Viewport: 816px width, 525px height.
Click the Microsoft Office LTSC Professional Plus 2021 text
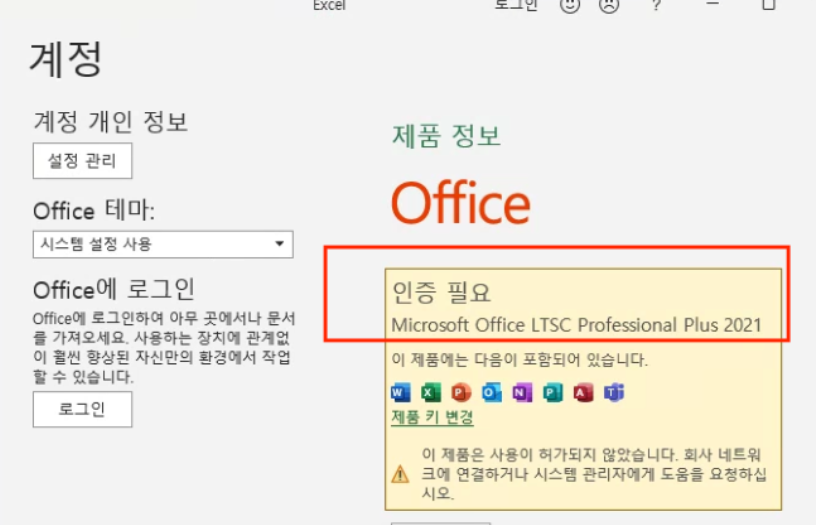point(576,325)
